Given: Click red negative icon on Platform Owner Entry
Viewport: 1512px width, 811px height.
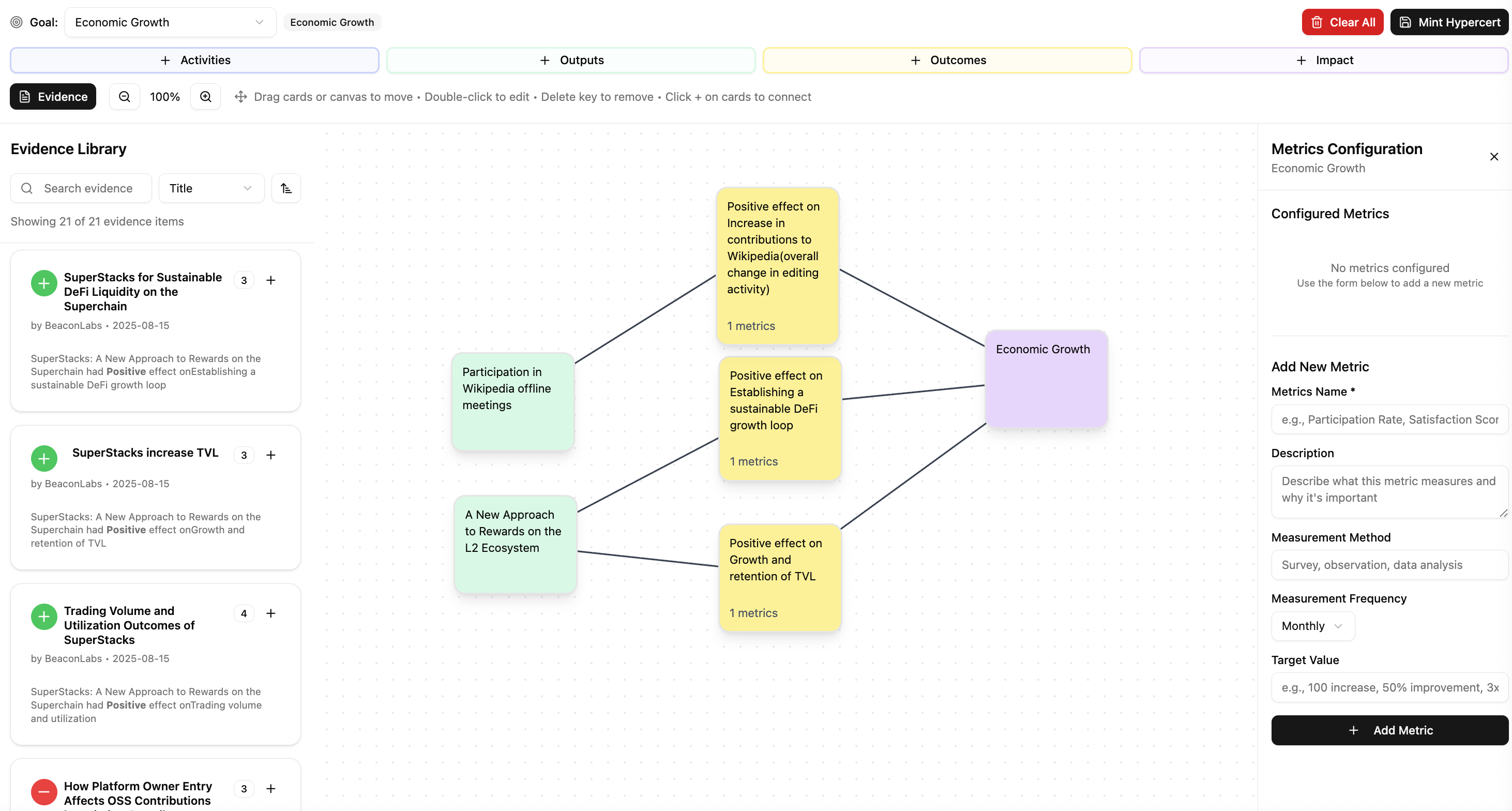Looking at the screenshot, I should tap(44, 792).
